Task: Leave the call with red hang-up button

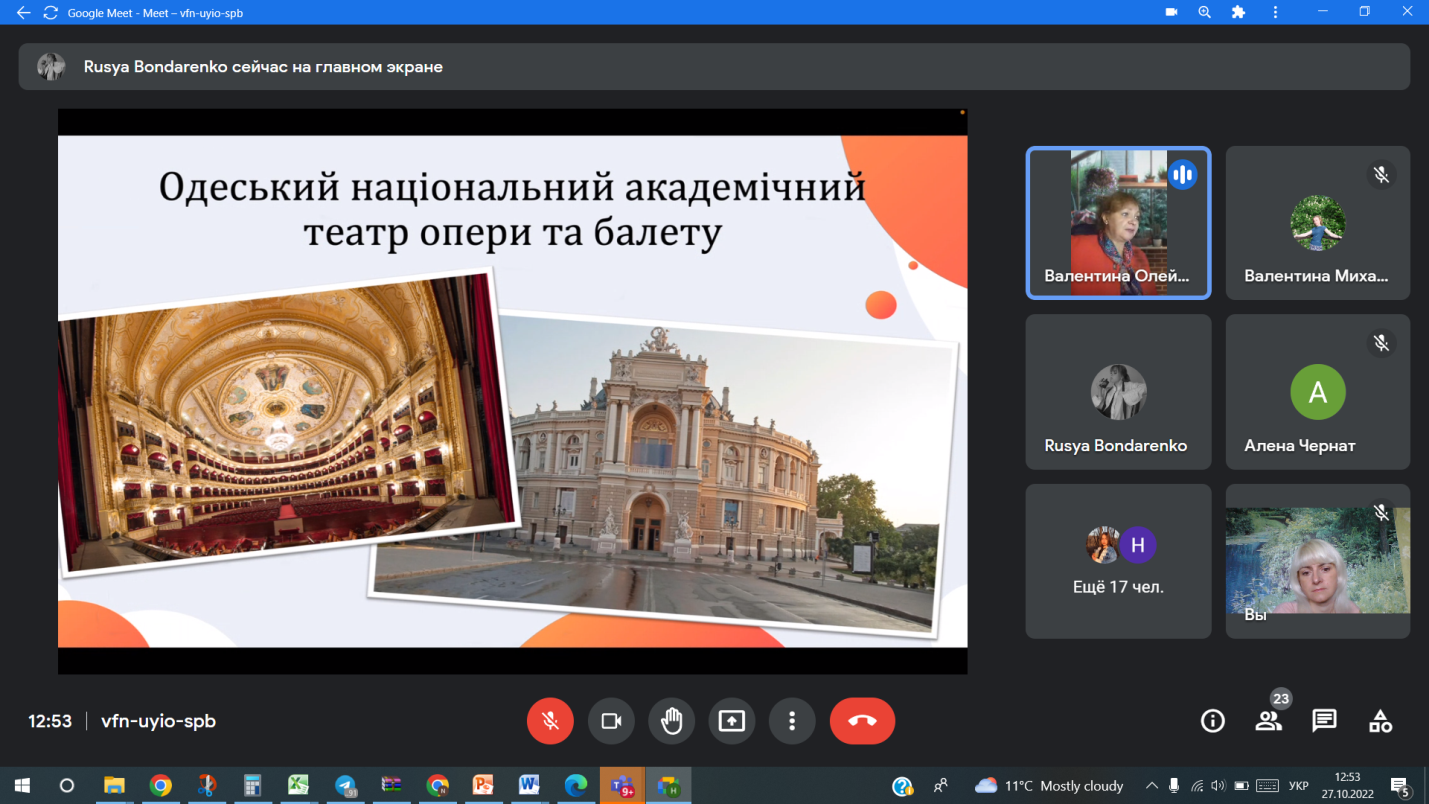Action: coord(862,721)
